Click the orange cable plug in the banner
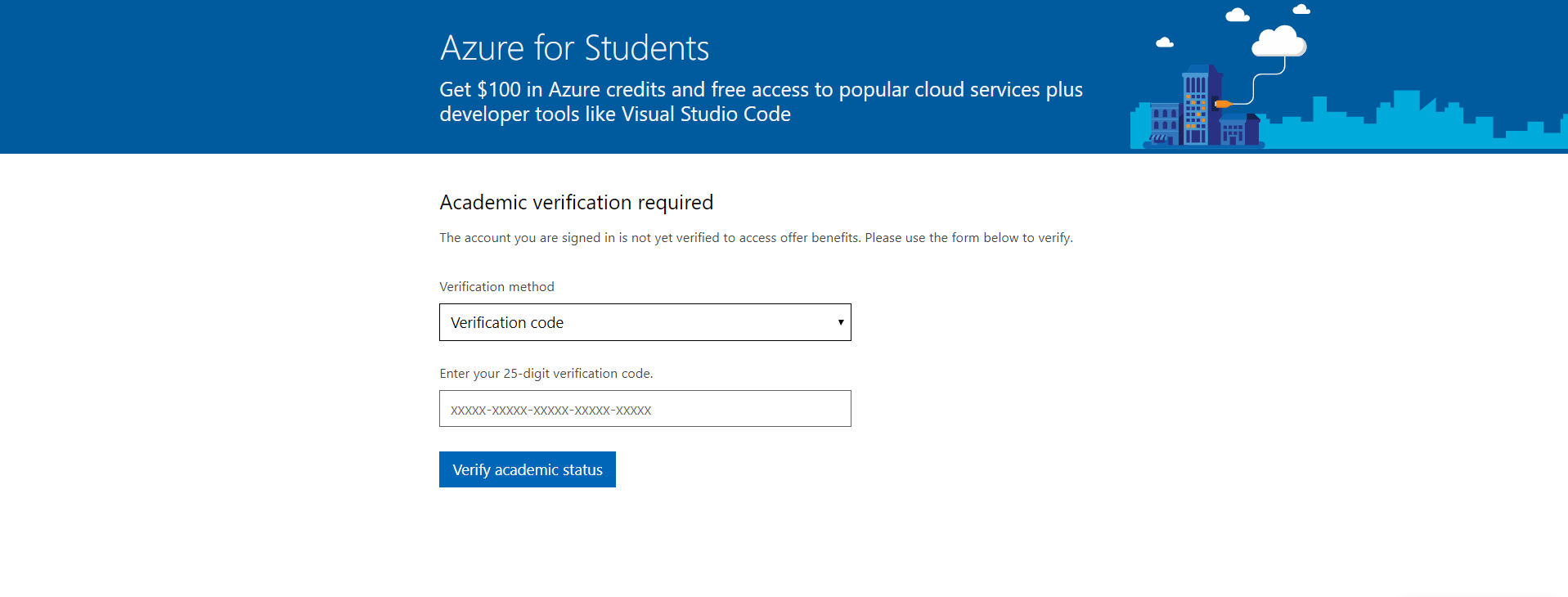 pos(1223,104)
